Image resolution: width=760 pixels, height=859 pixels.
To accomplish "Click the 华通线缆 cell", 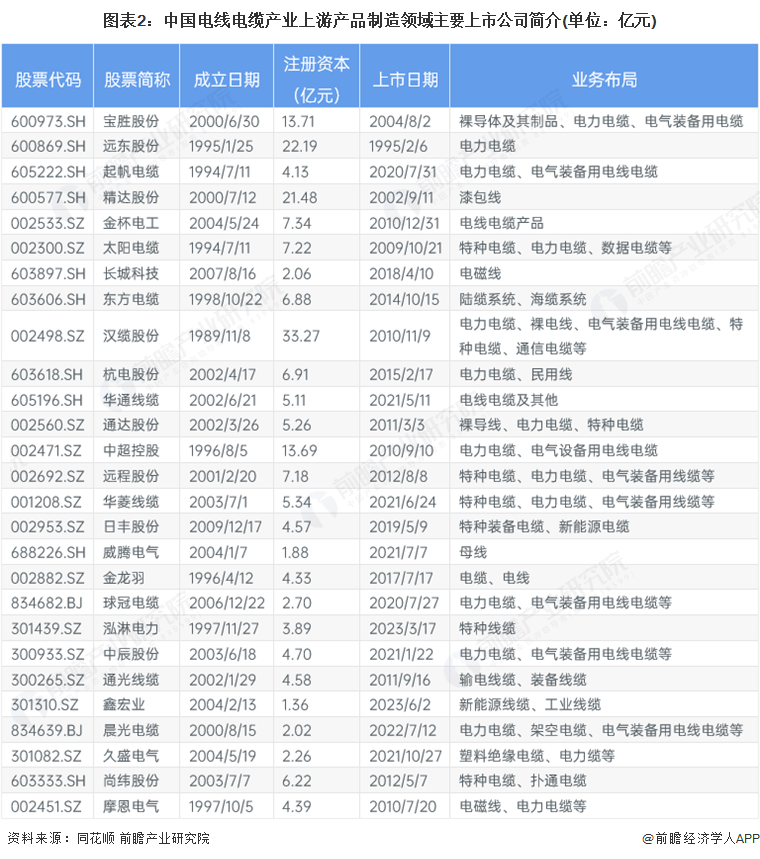I will click(131, 400).
